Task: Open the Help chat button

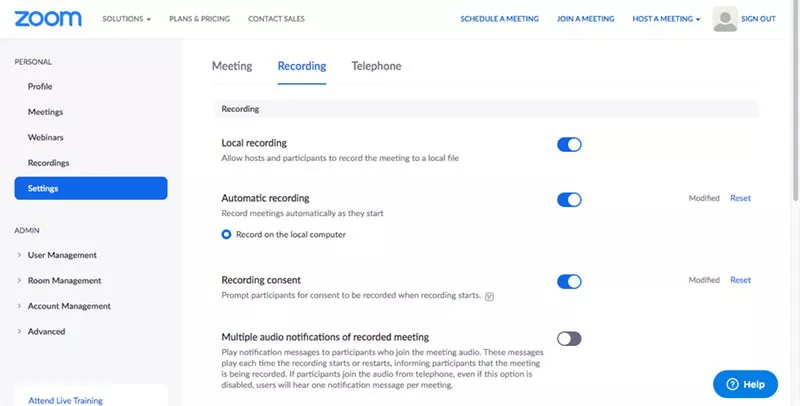Action: [x=745, y=384]
